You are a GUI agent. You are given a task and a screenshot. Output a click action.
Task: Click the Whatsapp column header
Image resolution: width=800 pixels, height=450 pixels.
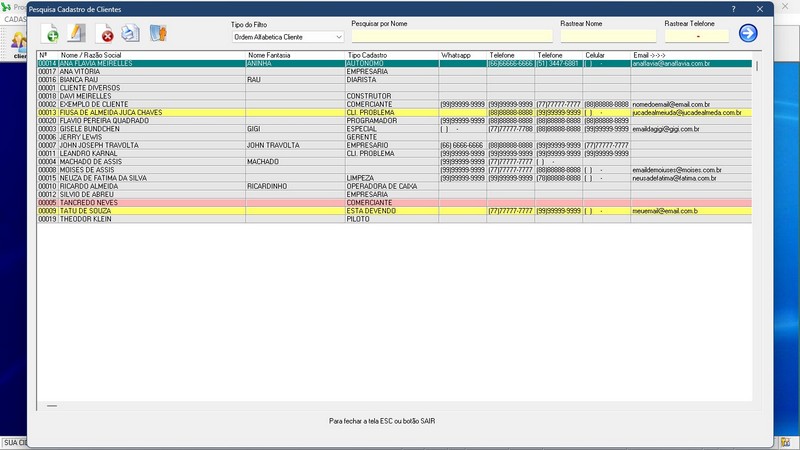463,55
